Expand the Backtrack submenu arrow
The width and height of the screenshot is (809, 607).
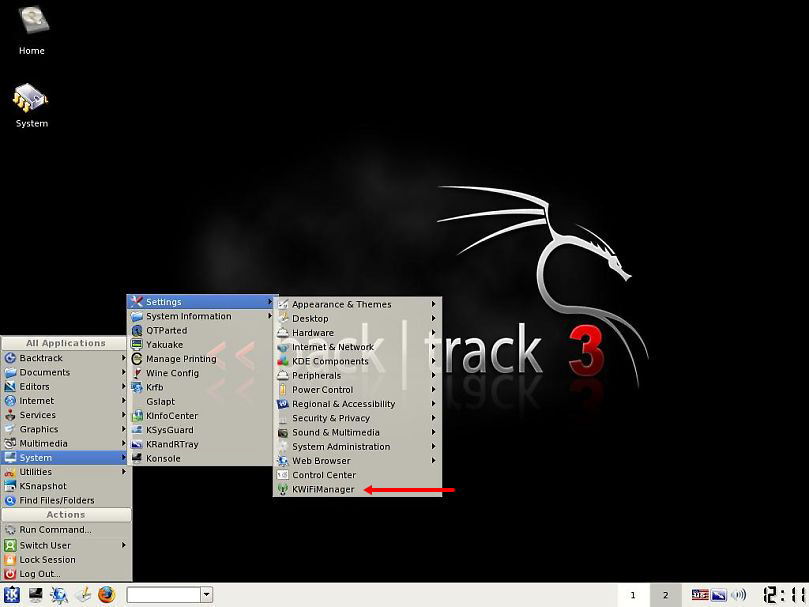[x=124, y=358]
